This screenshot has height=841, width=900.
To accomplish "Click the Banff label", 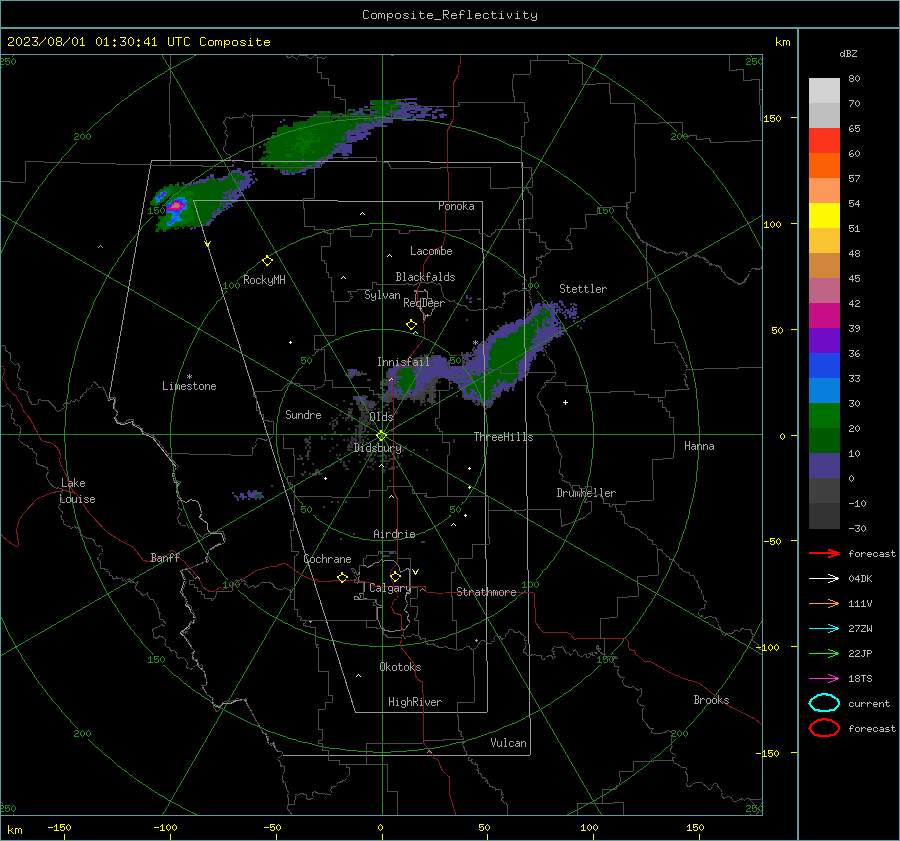I will [165, 557].
